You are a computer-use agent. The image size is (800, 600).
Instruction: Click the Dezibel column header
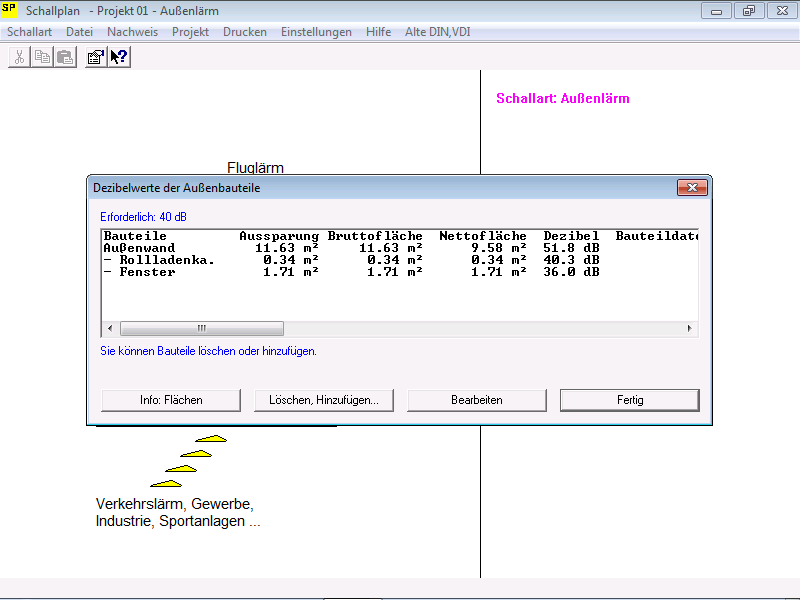tap(571, 236)
